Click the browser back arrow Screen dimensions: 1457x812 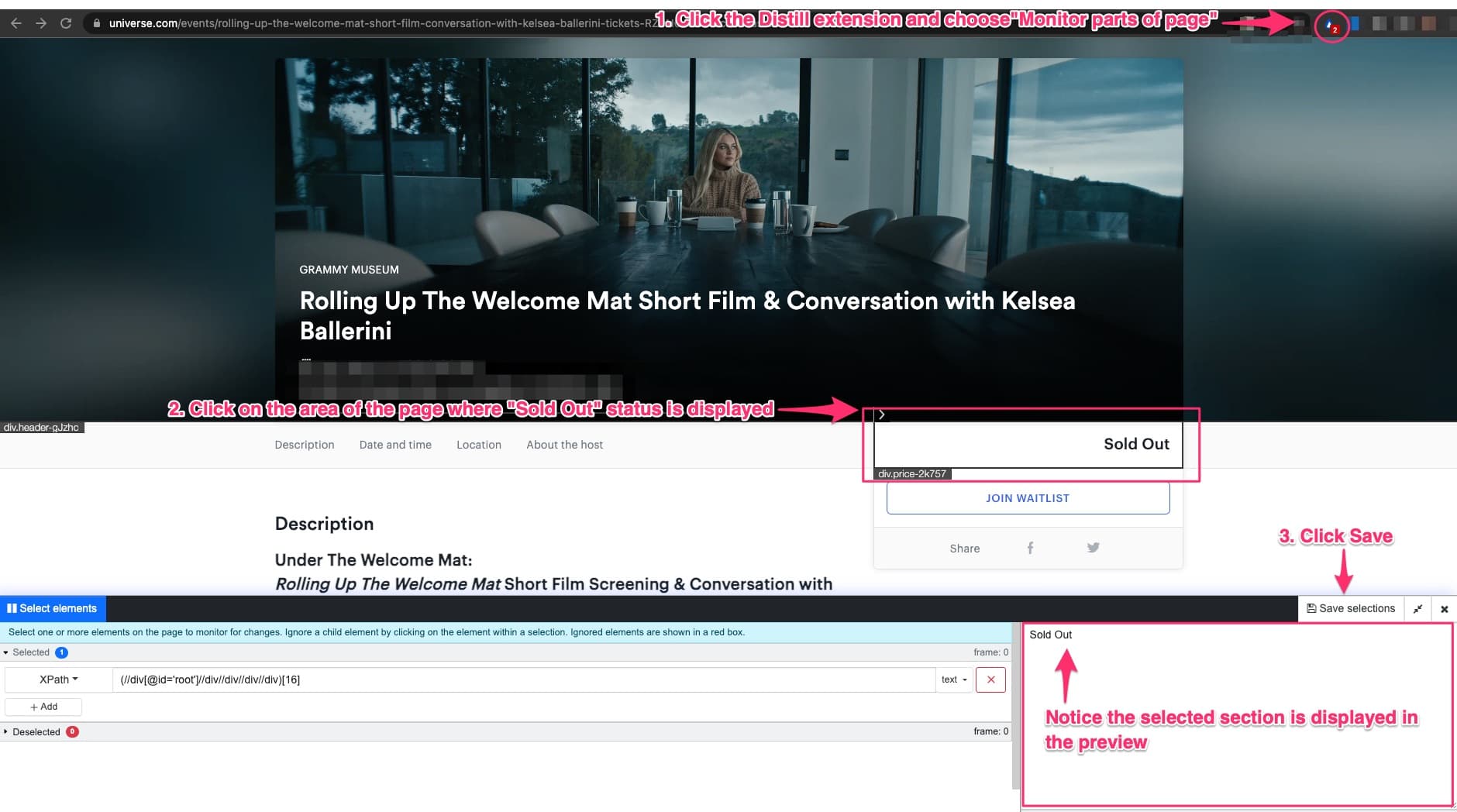[16, 23]
